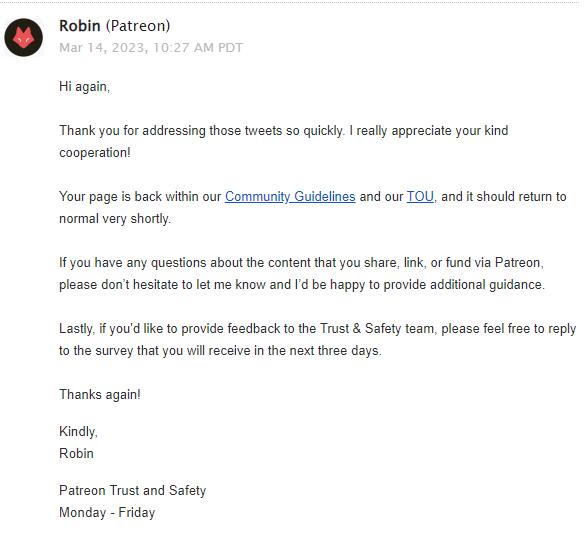Click the sender name Robin in header
This screenshot has height=546, width=587.
point(80,26)
